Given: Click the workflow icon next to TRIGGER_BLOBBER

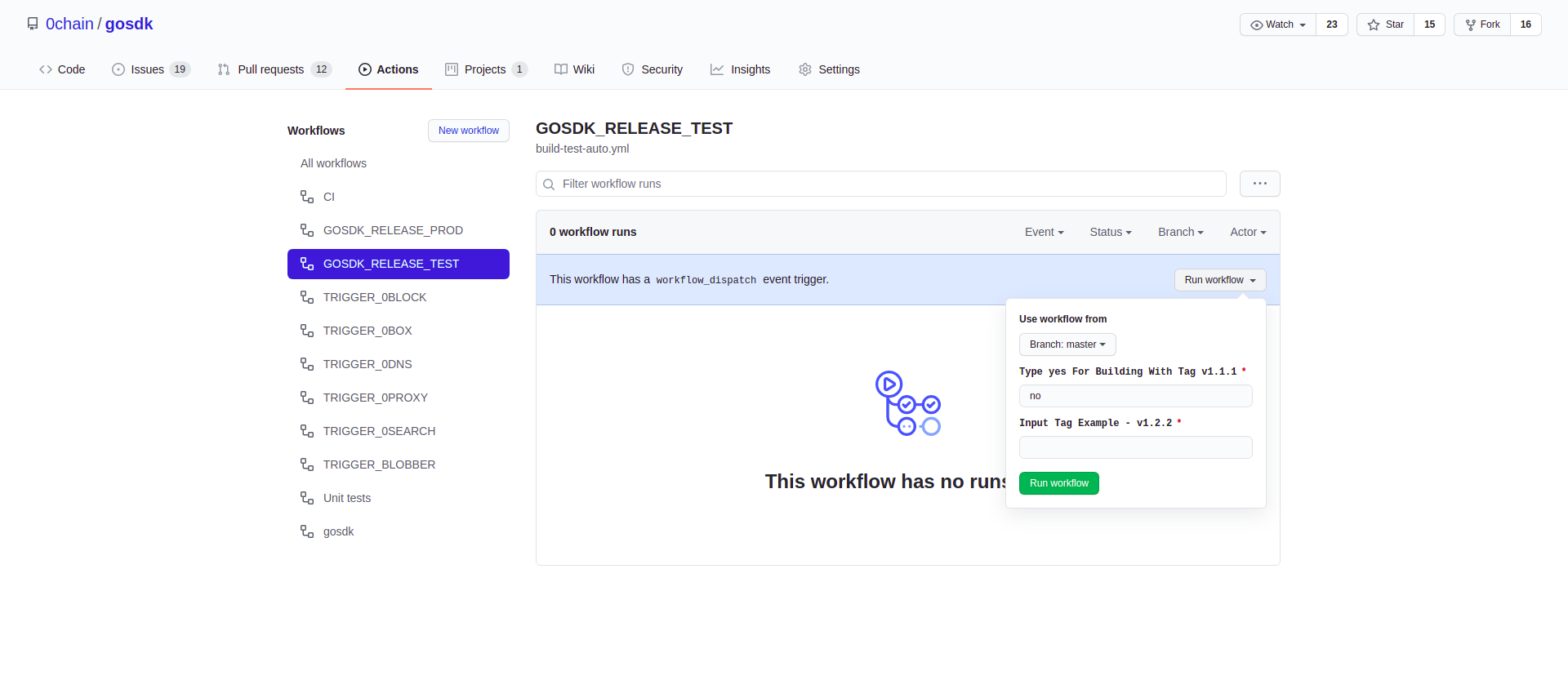Looking at the screenshot, I should point(307,464).
